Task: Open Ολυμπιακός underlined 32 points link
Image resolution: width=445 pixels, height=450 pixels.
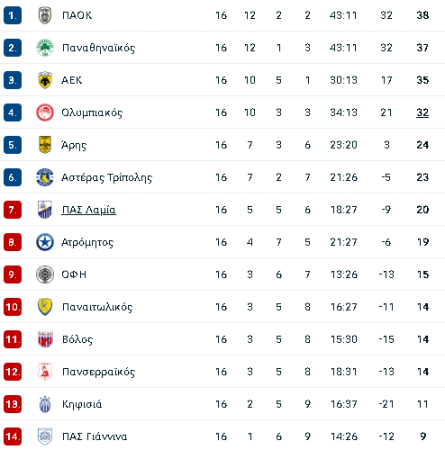Action: tap(422, 113)
